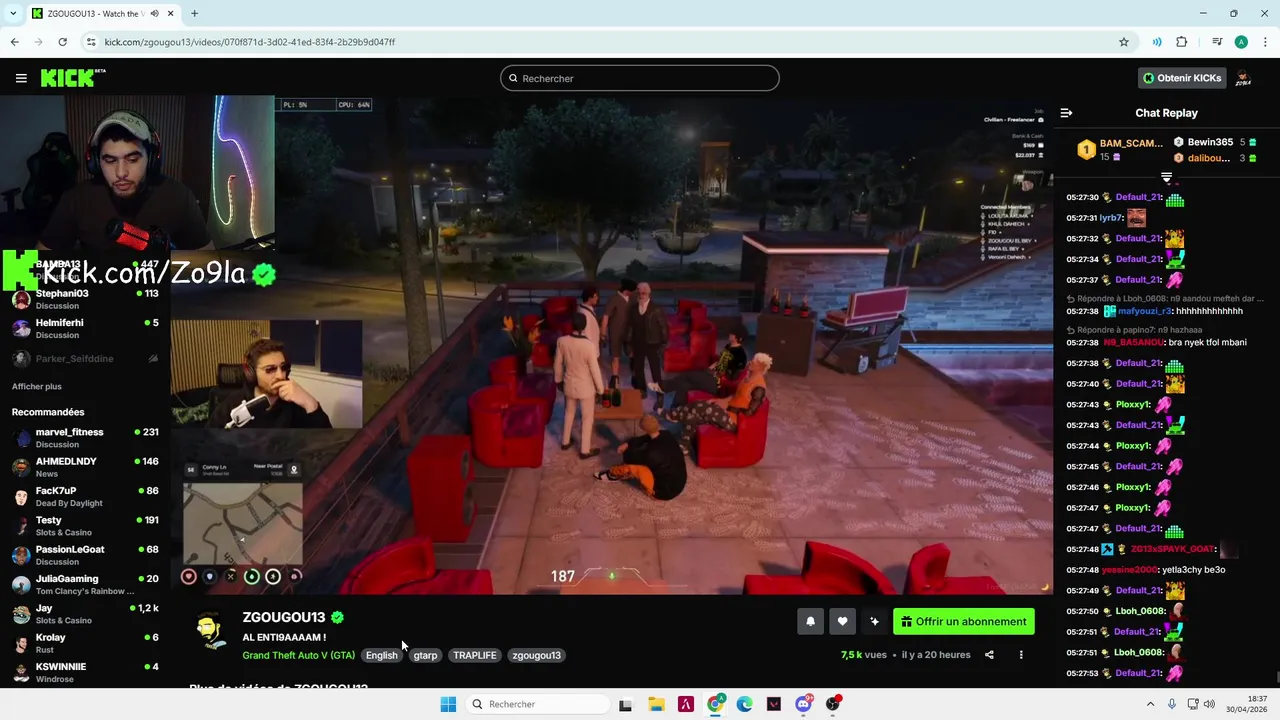Select dalibou in gift leaderboard

(x=1214, y=158)
